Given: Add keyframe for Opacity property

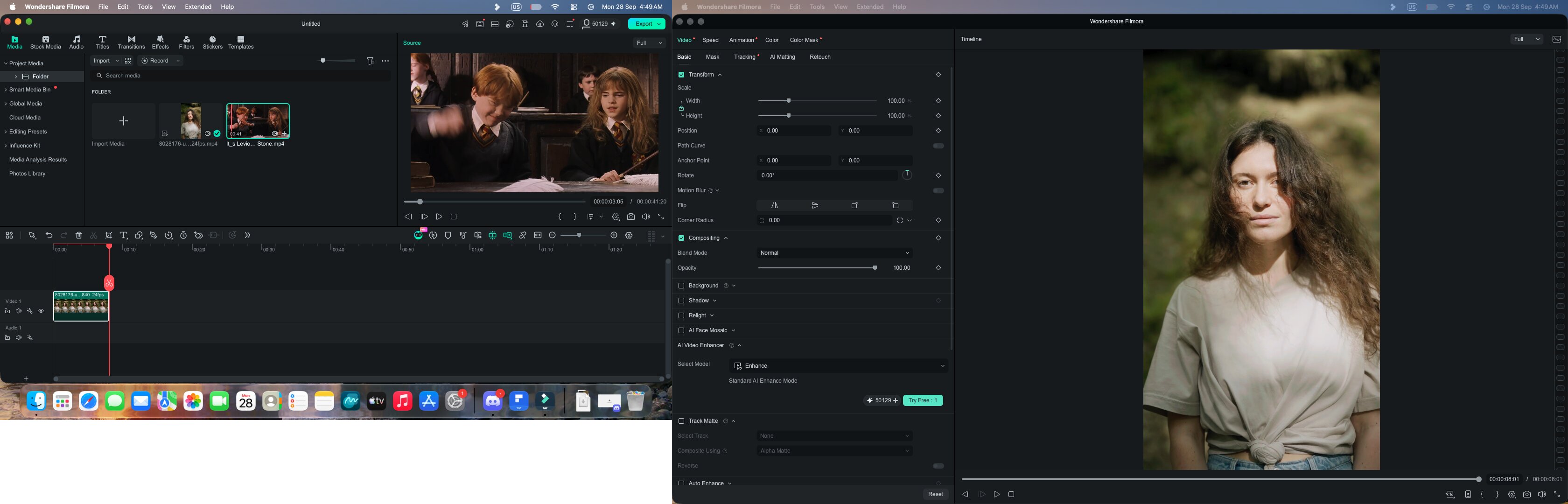Looking at the screenshot, I should (938, 268).
